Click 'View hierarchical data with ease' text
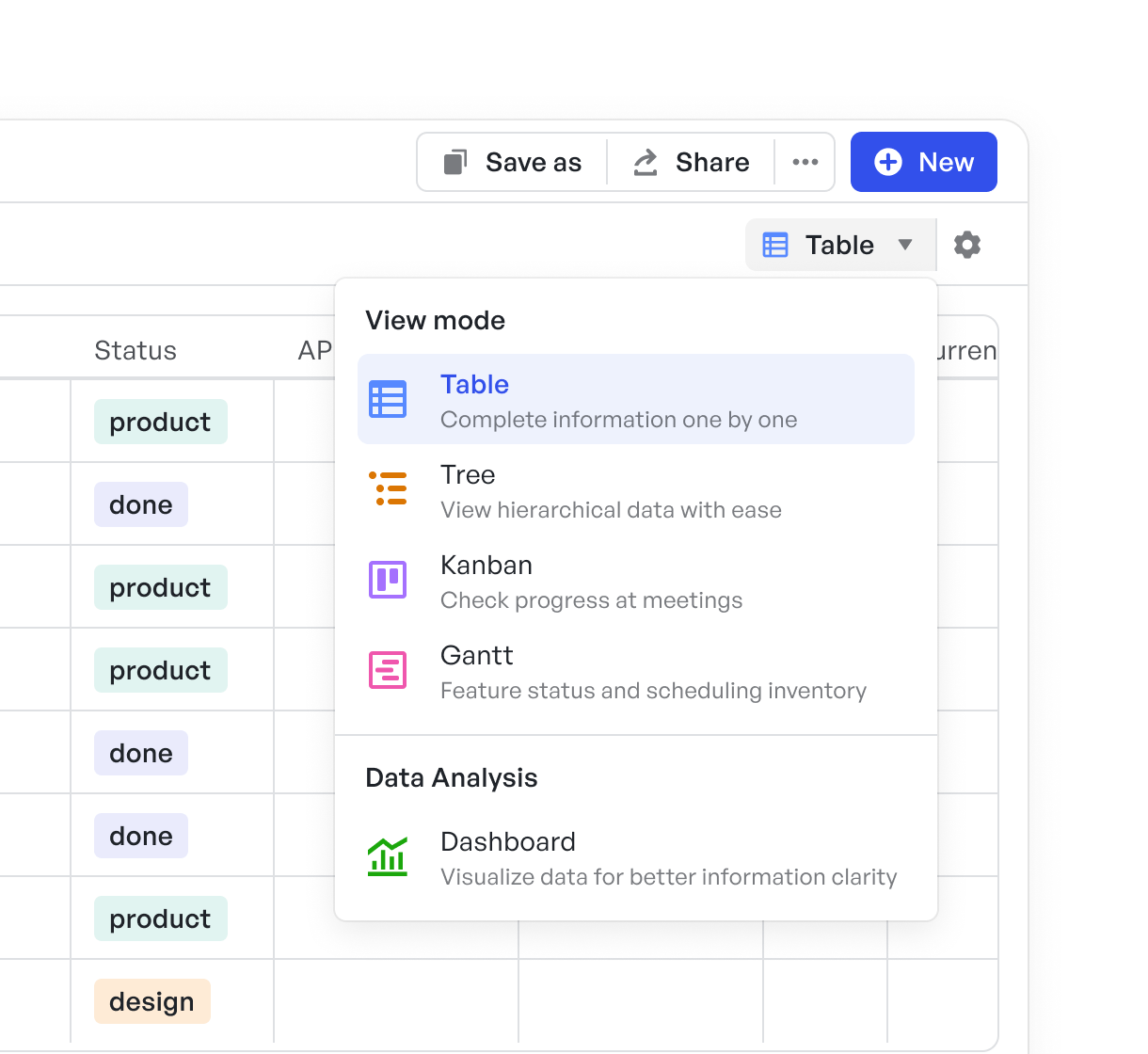The image size is (1148, 1054). point(611,510)
